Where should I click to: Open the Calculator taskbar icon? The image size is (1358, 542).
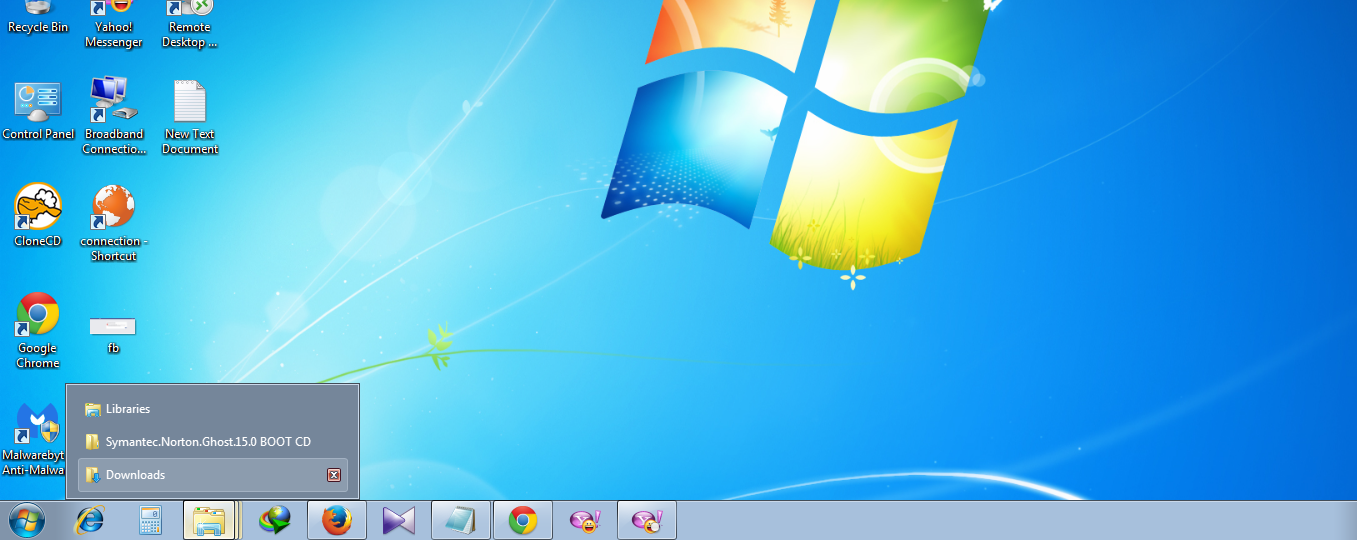pos(150,521)
